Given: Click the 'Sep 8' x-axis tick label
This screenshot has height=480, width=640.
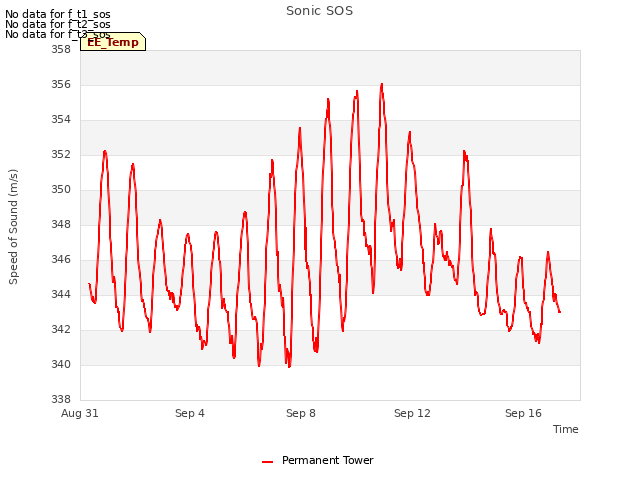Looking at the screenshot, I should pos(301,413).
